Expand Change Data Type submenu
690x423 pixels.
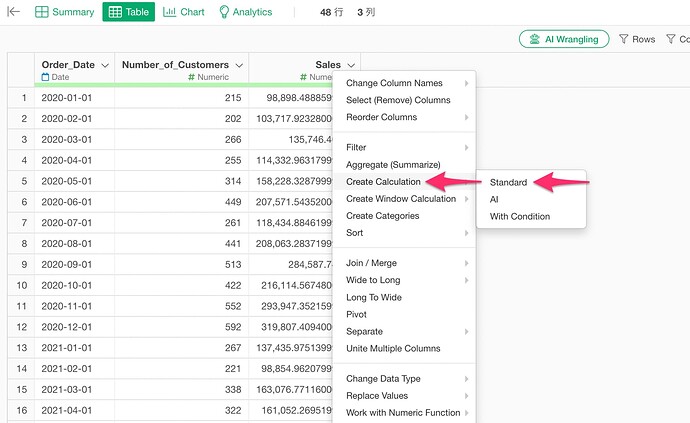(x=404, y=379)
